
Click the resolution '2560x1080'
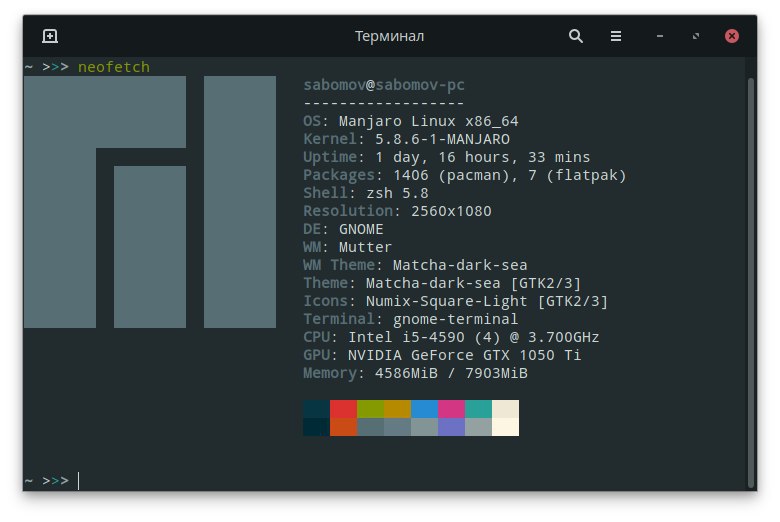451,211
